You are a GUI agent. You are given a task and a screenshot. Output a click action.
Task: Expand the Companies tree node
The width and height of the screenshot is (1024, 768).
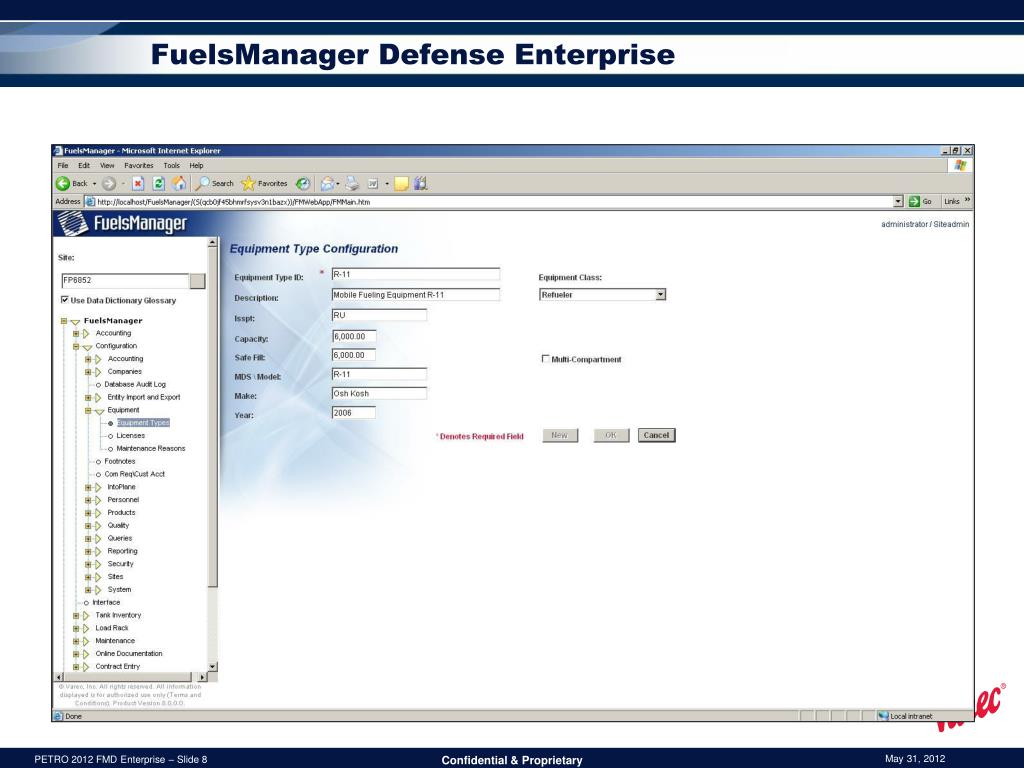point(88,372)
